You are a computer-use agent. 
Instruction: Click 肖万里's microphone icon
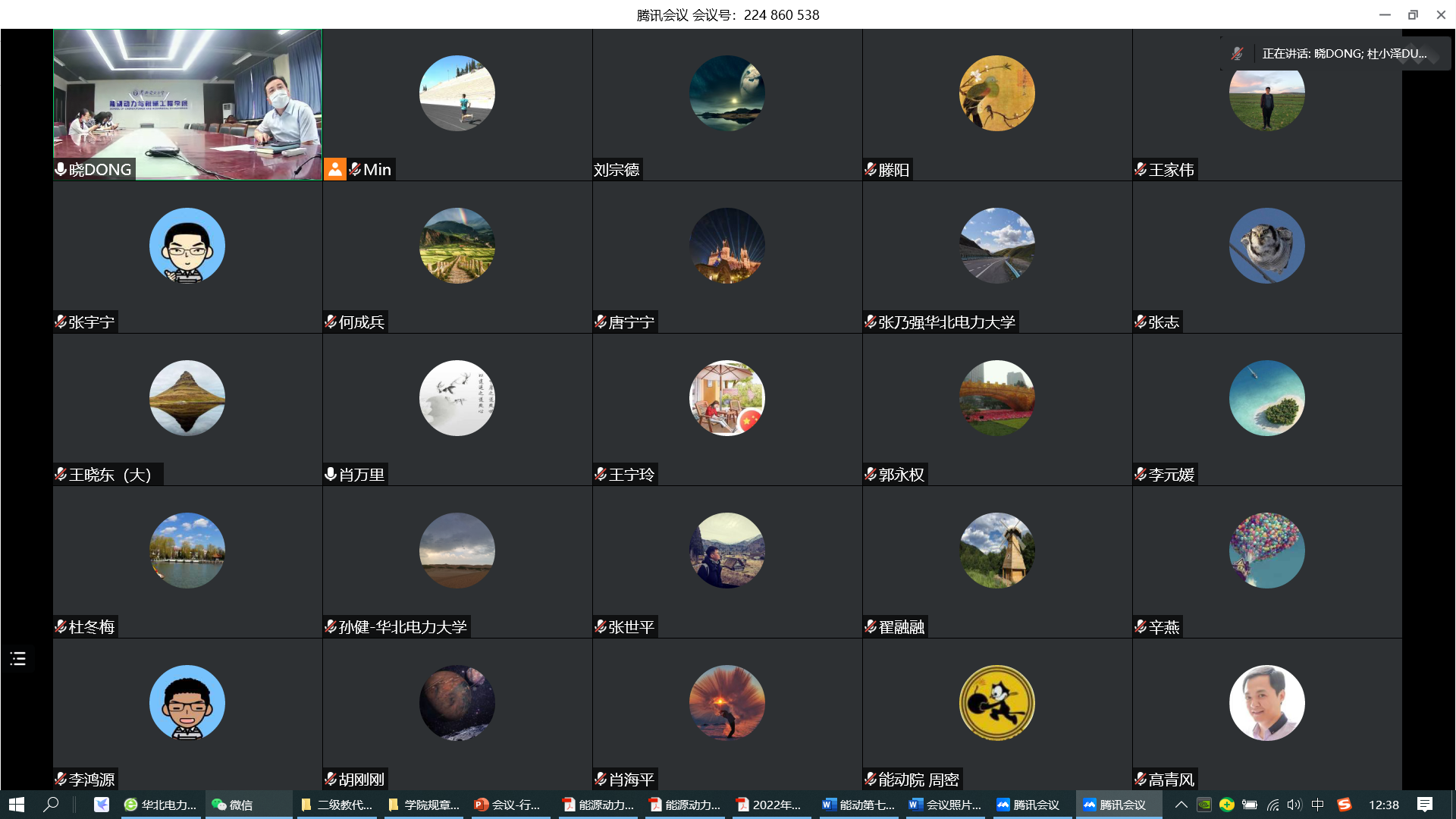331,474
